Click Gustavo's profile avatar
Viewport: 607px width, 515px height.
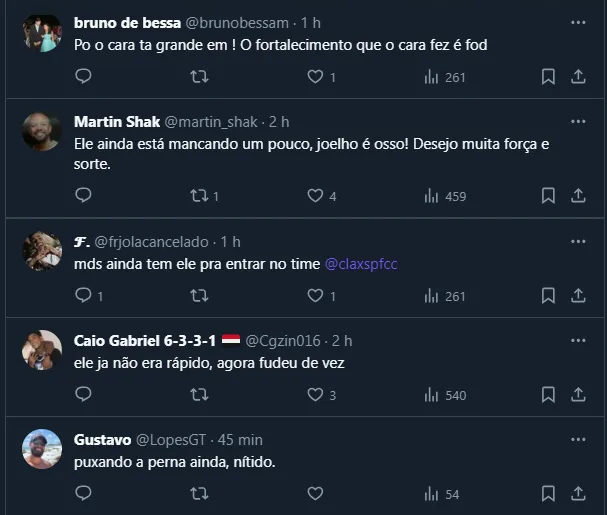[41, 449]
